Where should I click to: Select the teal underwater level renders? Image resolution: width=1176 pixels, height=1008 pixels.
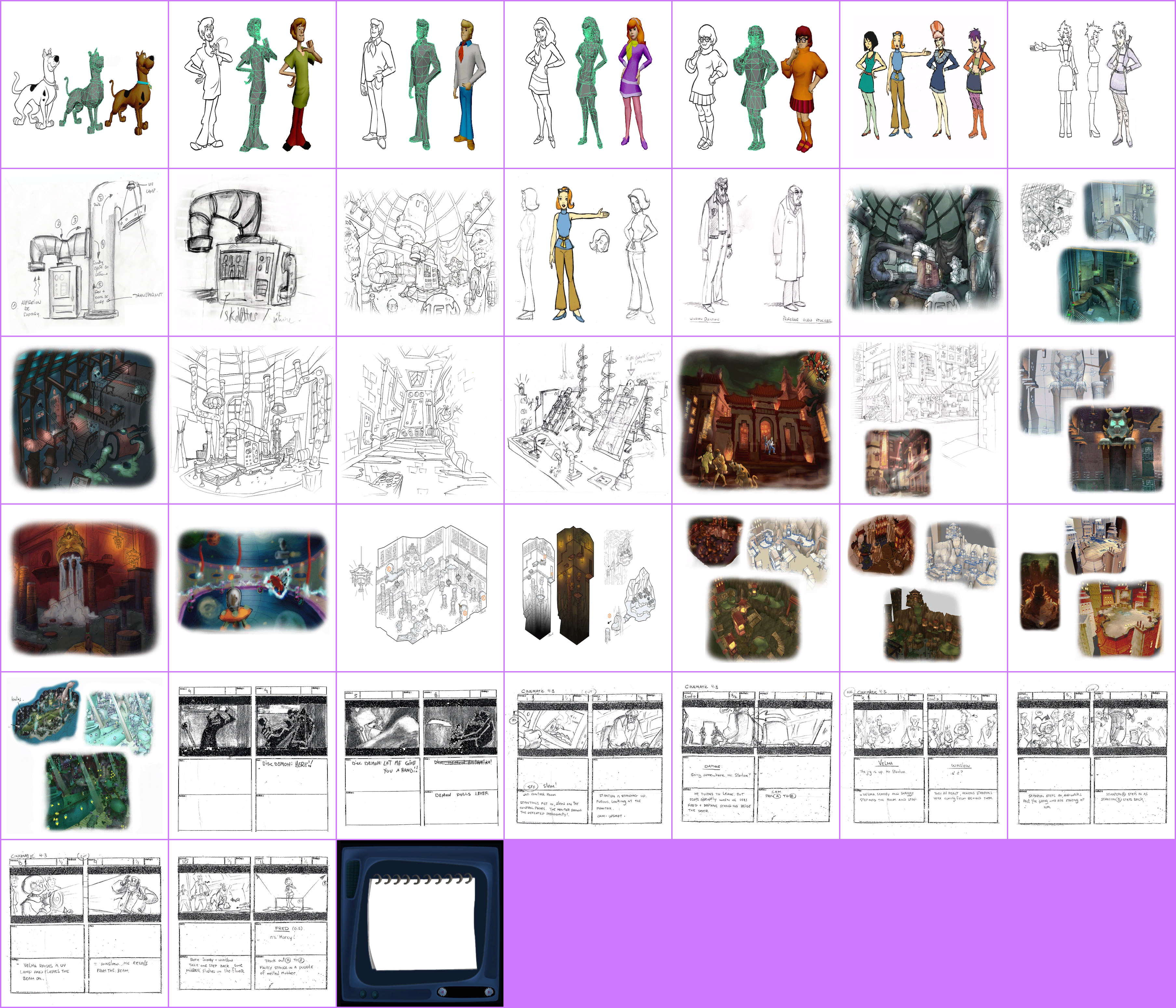84,756
